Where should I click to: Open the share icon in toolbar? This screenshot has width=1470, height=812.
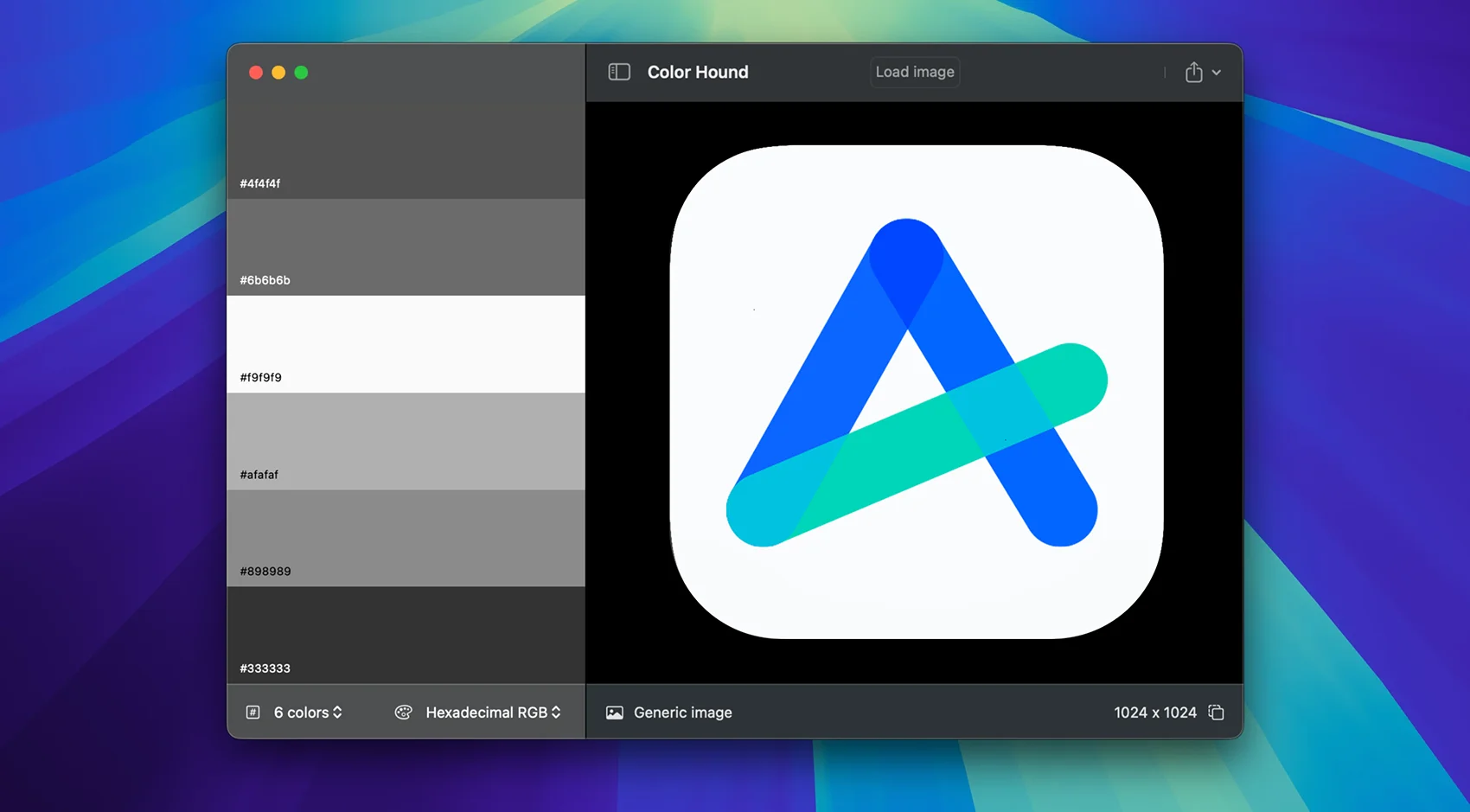pos(1193,72)
